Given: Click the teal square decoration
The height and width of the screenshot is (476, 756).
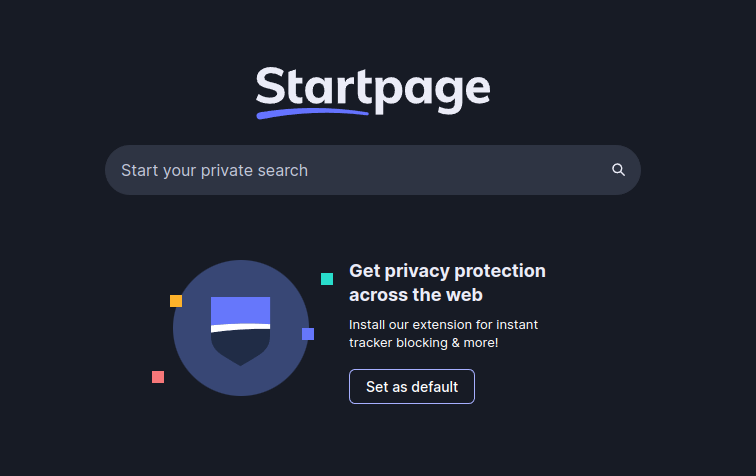Looking at the screenshot, I should [327, 279].
